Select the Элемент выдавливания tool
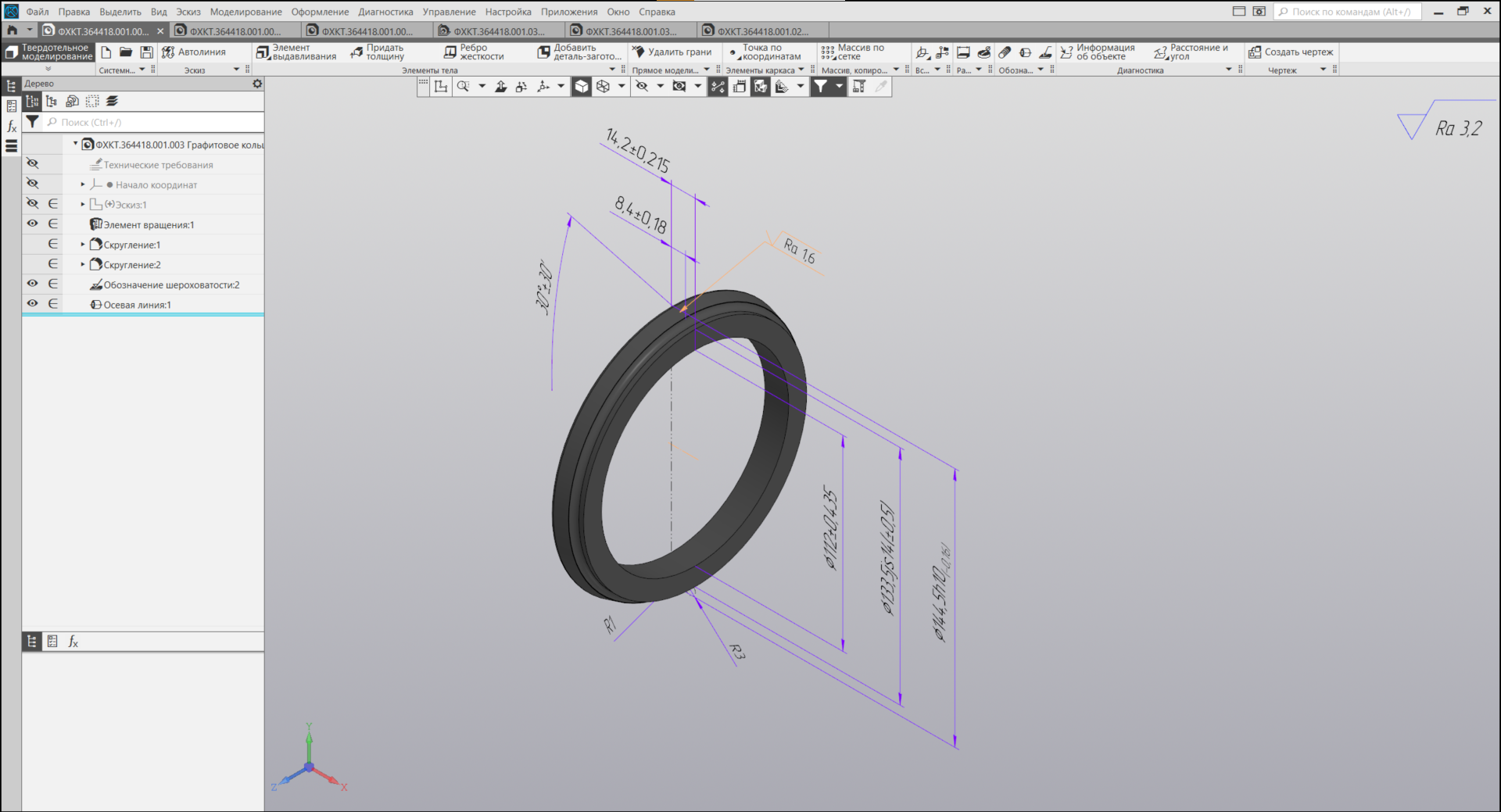The width and height of the screenshot is (1501, 812). tap(297, 52)
